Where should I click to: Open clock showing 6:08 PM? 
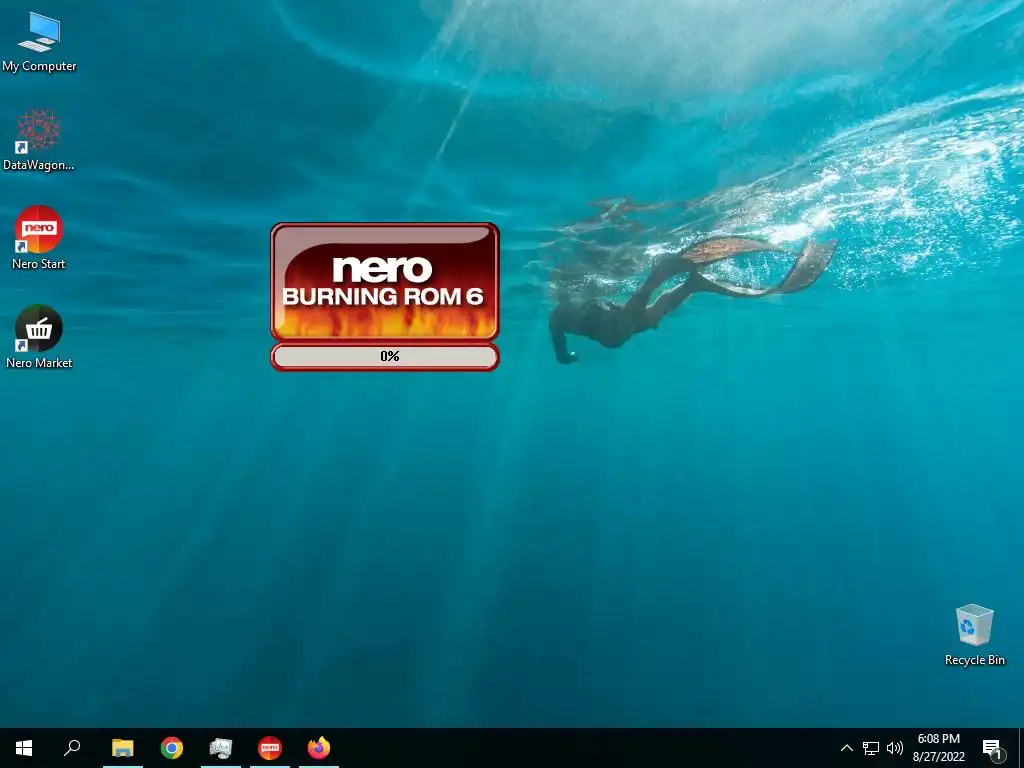[x=938, y=748]
